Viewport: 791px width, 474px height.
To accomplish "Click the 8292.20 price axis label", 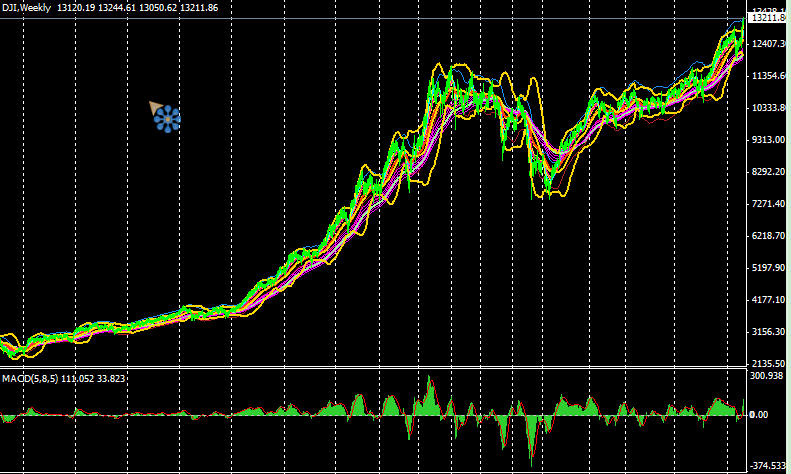I will coord(770,171).
